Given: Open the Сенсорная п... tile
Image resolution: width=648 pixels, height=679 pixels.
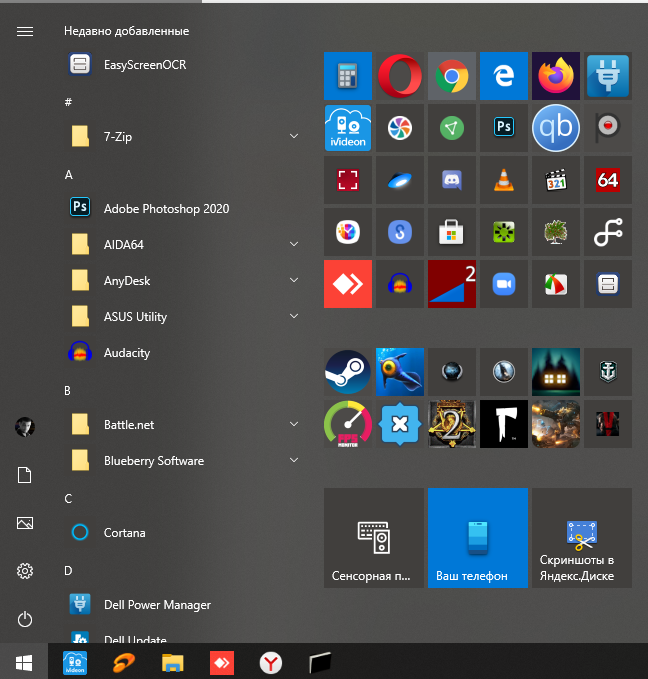Looking at the screenshot, I should click(x=374, y=538).
